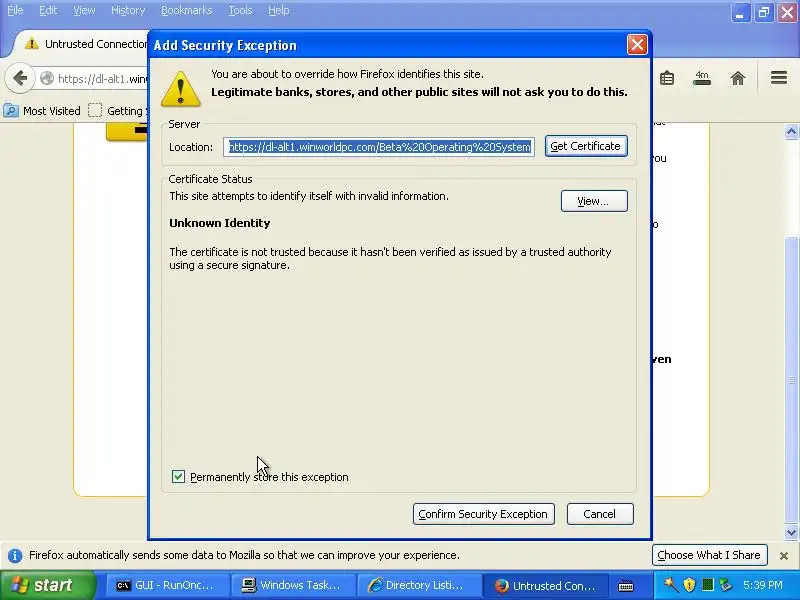Open Most Visited bookmarks folder

[x=42, y=111]
